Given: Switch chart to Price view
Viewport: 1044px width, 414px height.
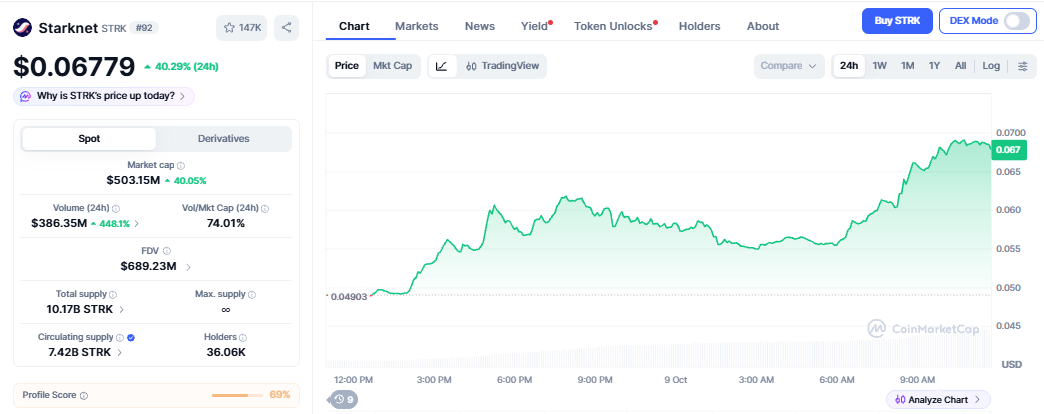Looking at the screenshot, I should (347, 66).
